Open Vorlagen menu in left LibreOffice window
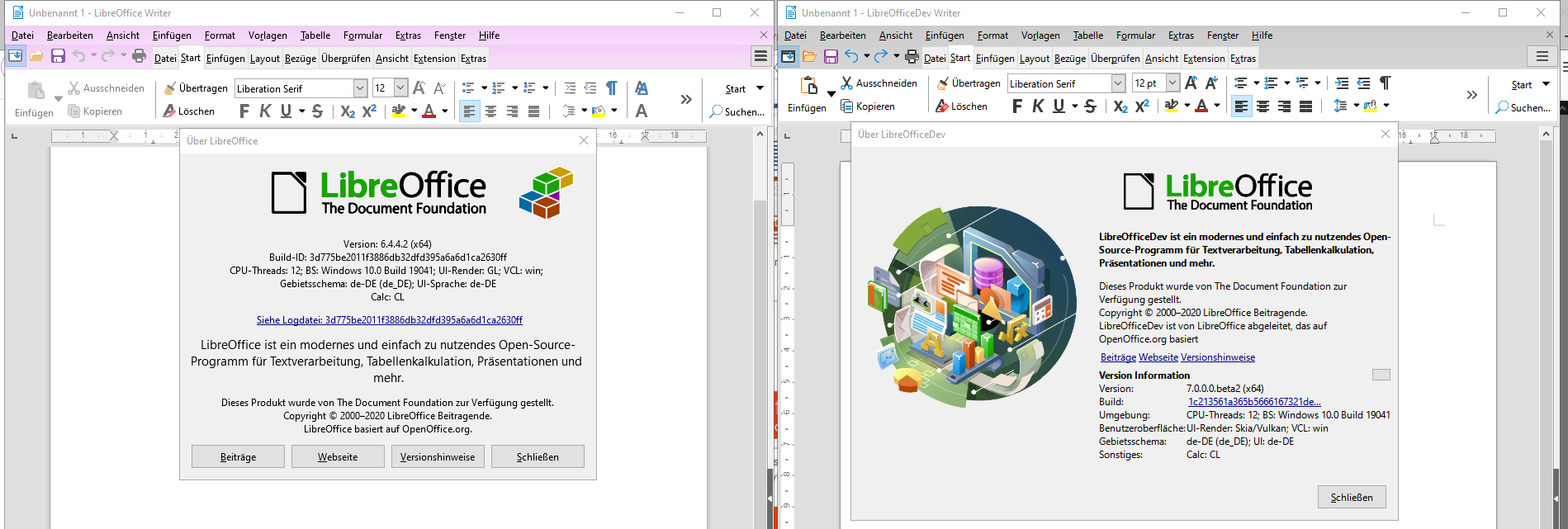The height and width of the screenshot is (529, 1568). [268, 35]
